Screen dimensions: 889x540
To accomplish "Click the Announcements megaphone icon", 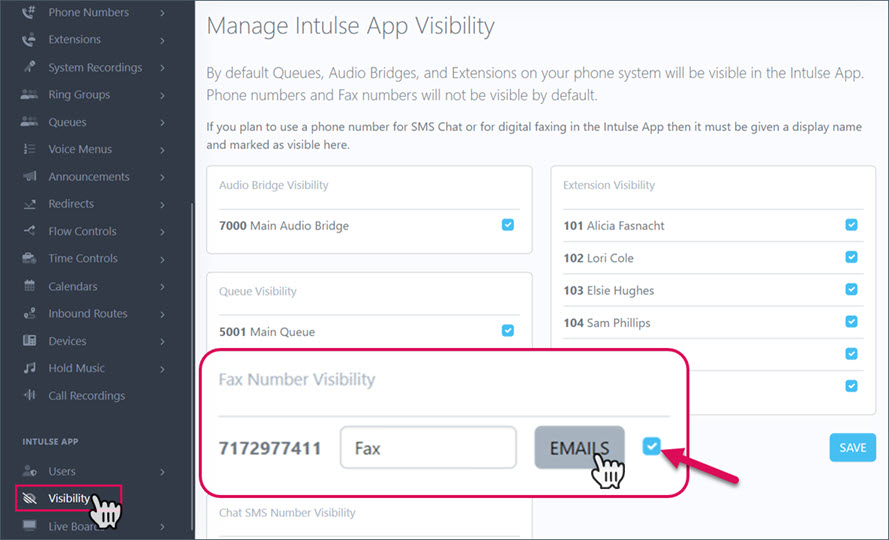I will coord(29,176).
